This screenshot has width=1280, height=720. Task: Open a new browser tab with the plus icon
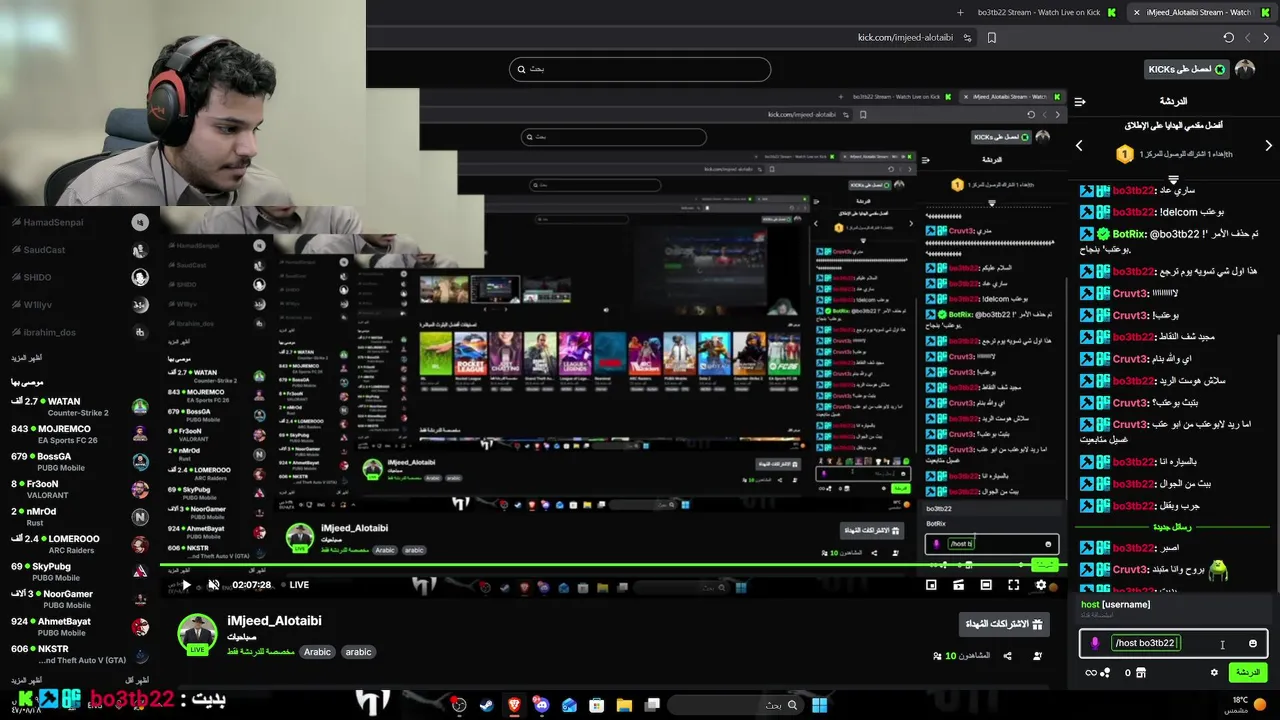[960, 12]
